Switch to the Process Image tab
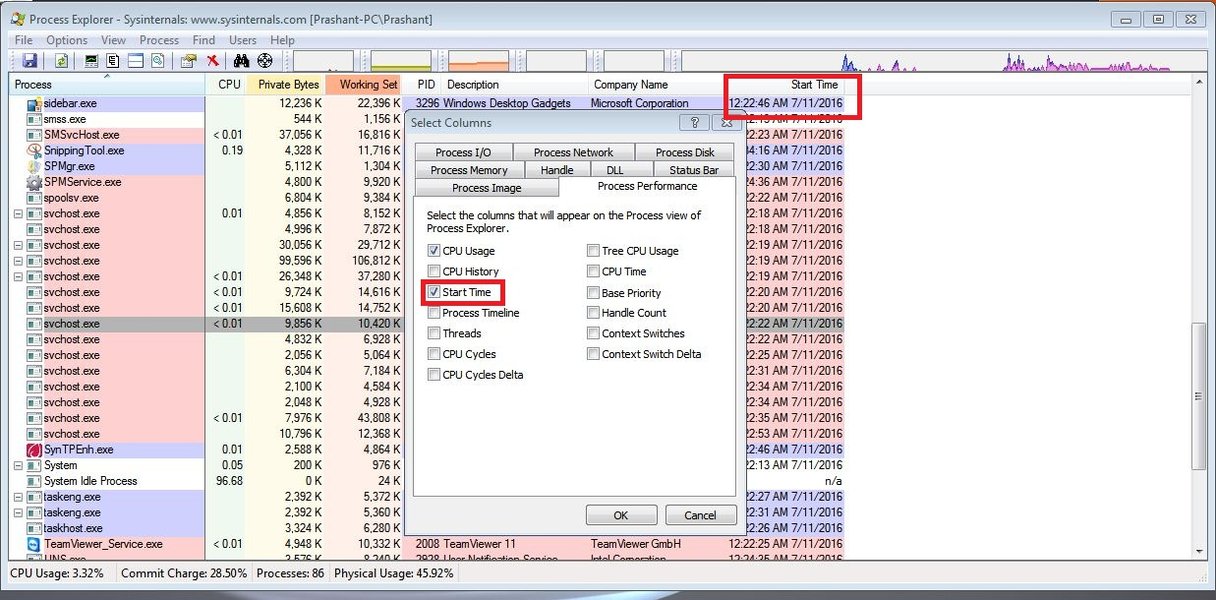1216x600 pixels. coord(486,187)
